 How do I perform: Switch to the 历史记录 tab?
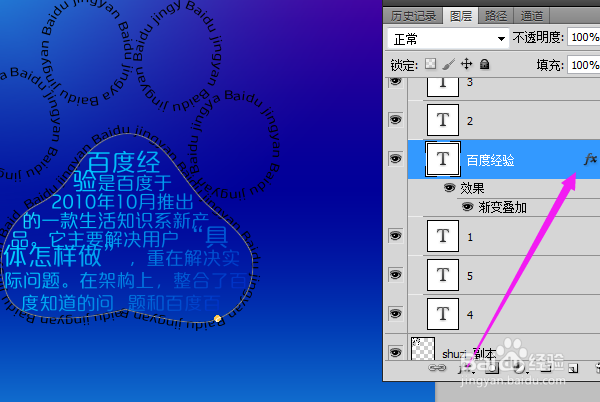pos(413,16)
